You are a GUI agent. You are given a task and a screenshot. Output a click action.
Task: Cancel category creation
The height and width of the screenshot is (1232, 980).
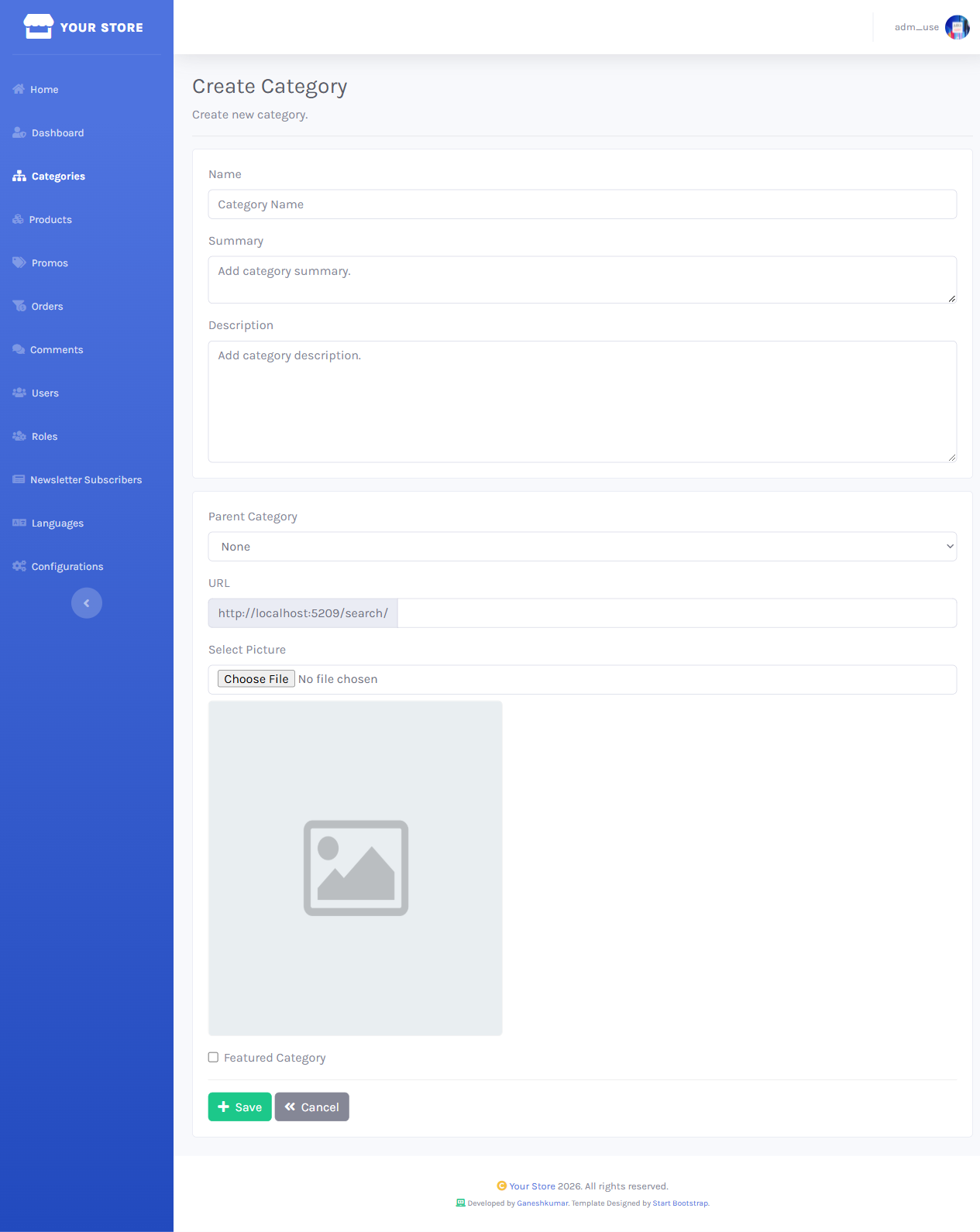click(312, 1107)
